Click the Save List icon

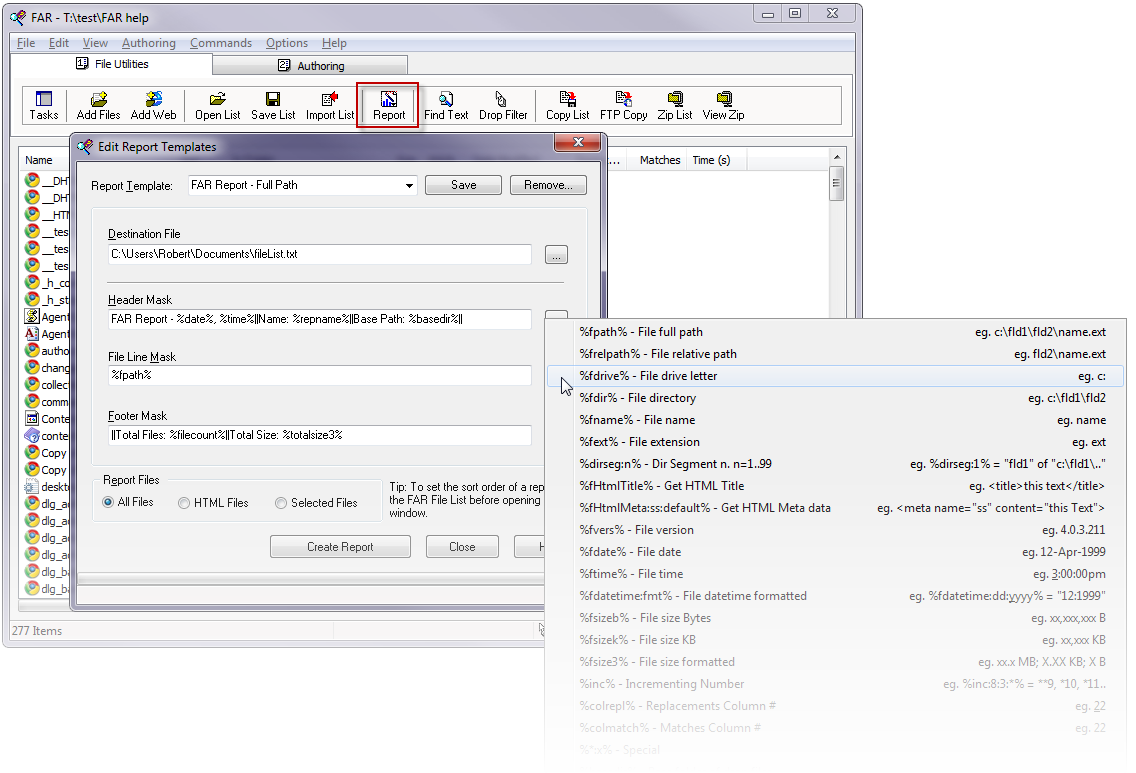point(272,105)
